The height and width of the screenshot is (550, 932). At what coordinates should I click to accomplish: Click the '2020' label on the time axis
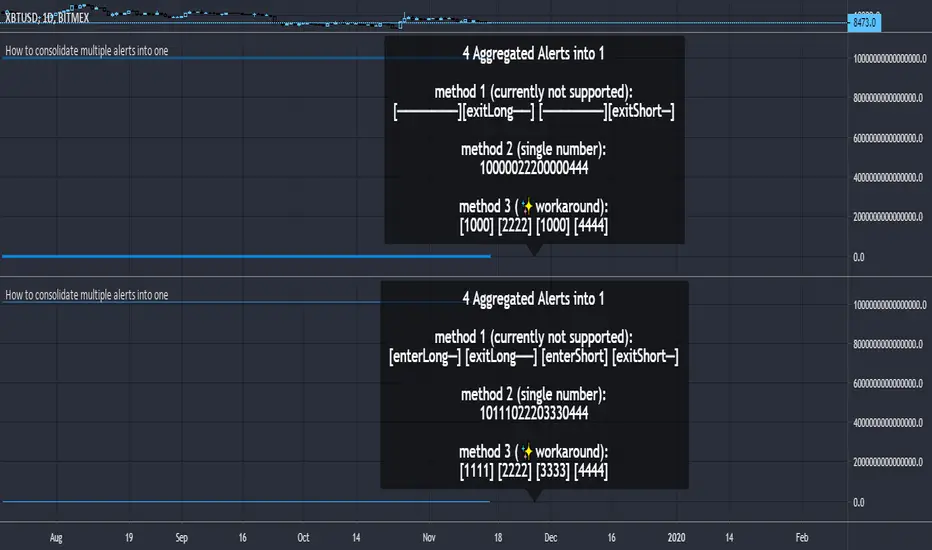(679, 537)
